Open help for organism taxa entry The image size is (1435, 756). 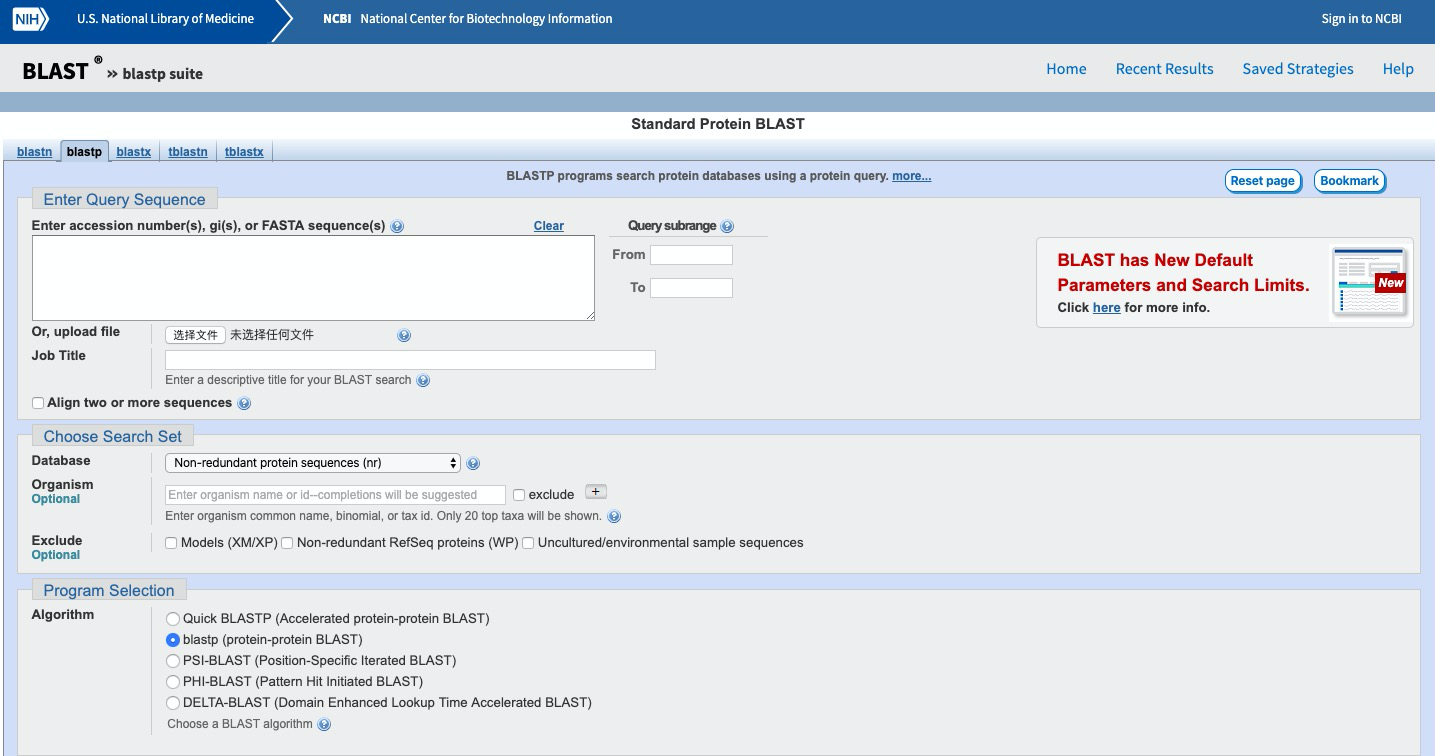tap(613, 516)
